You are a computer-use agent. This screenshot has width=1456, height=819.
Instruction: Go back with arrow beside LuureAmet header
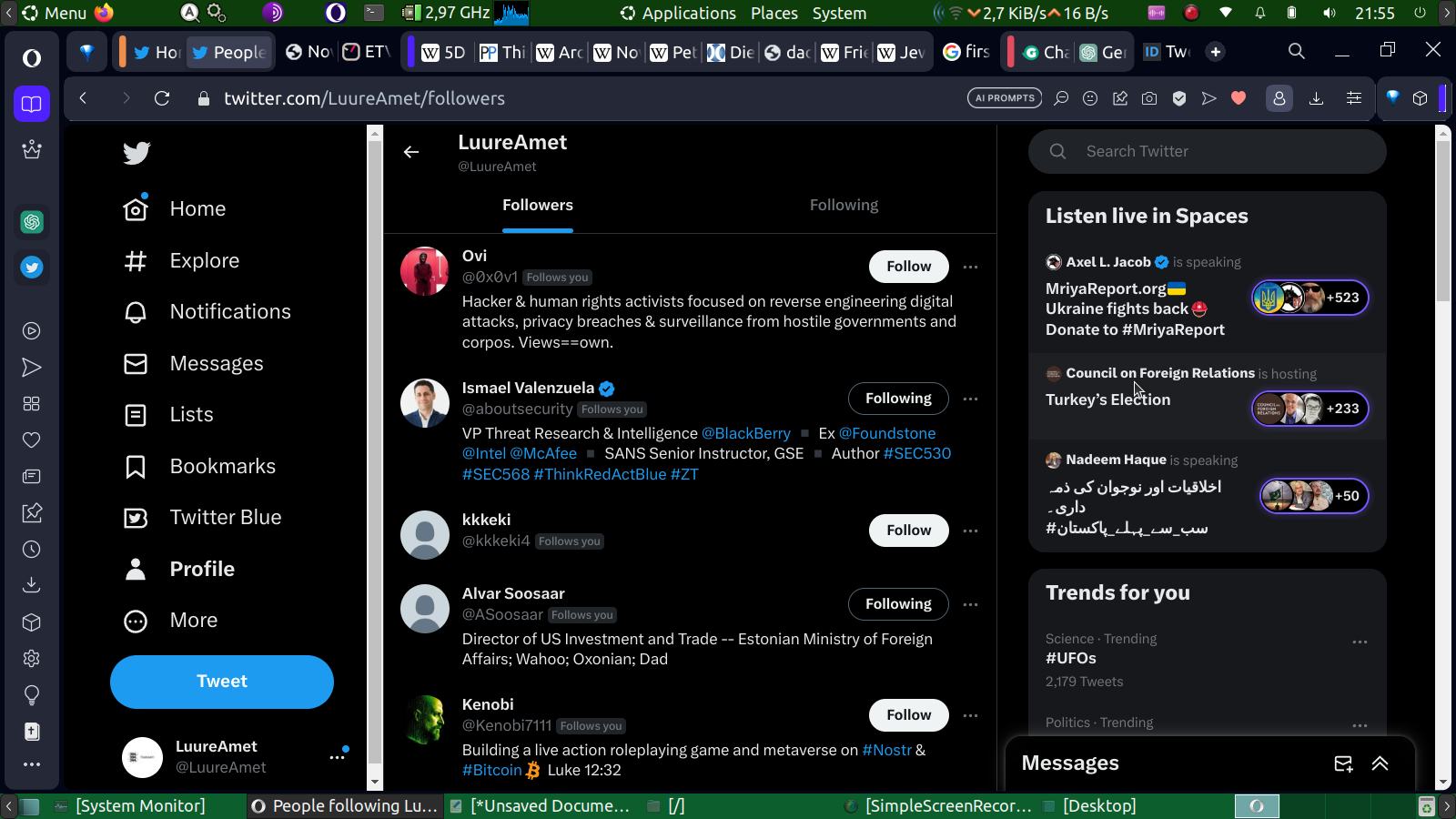(x=411, y=152)
